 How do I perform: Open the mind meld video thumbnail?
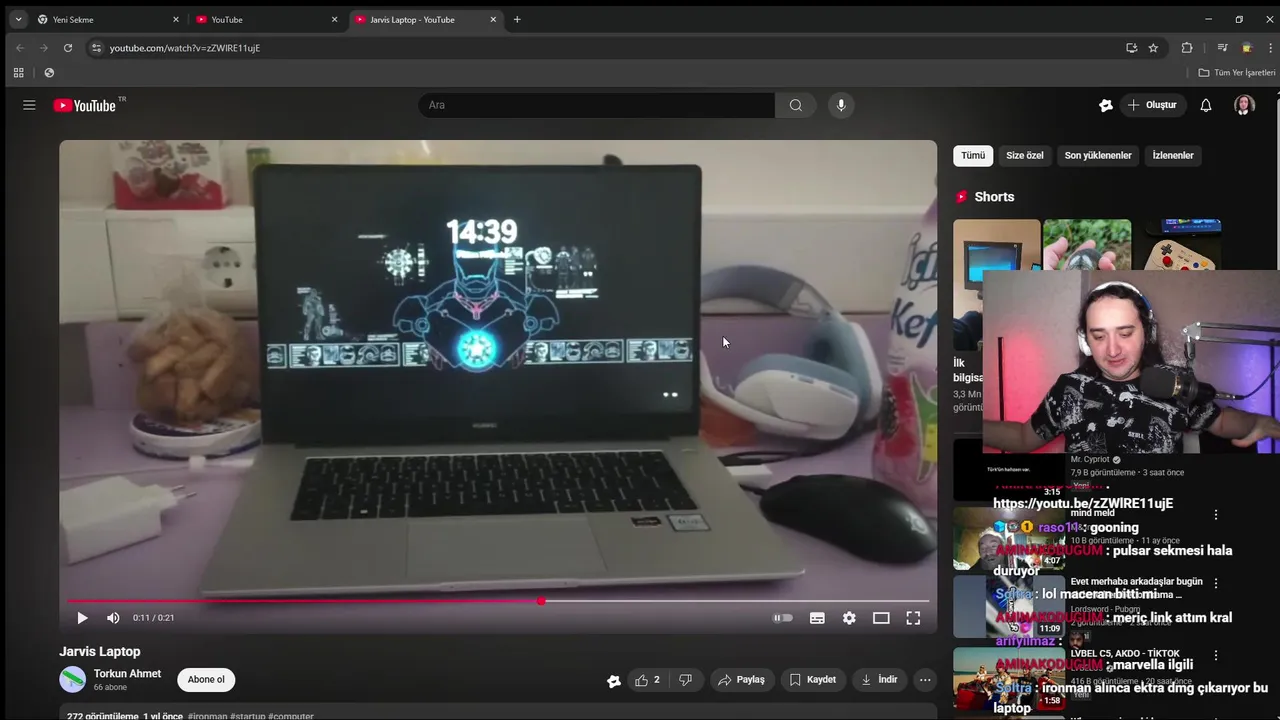tap(1008, 538)
